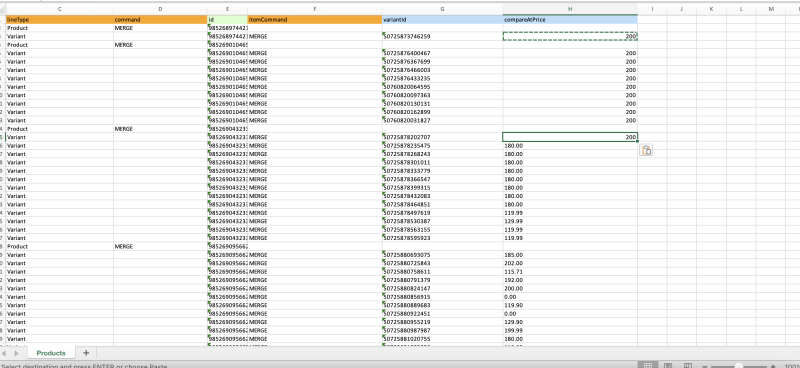Select variantId cell 50725880693075

click(442, 255)
